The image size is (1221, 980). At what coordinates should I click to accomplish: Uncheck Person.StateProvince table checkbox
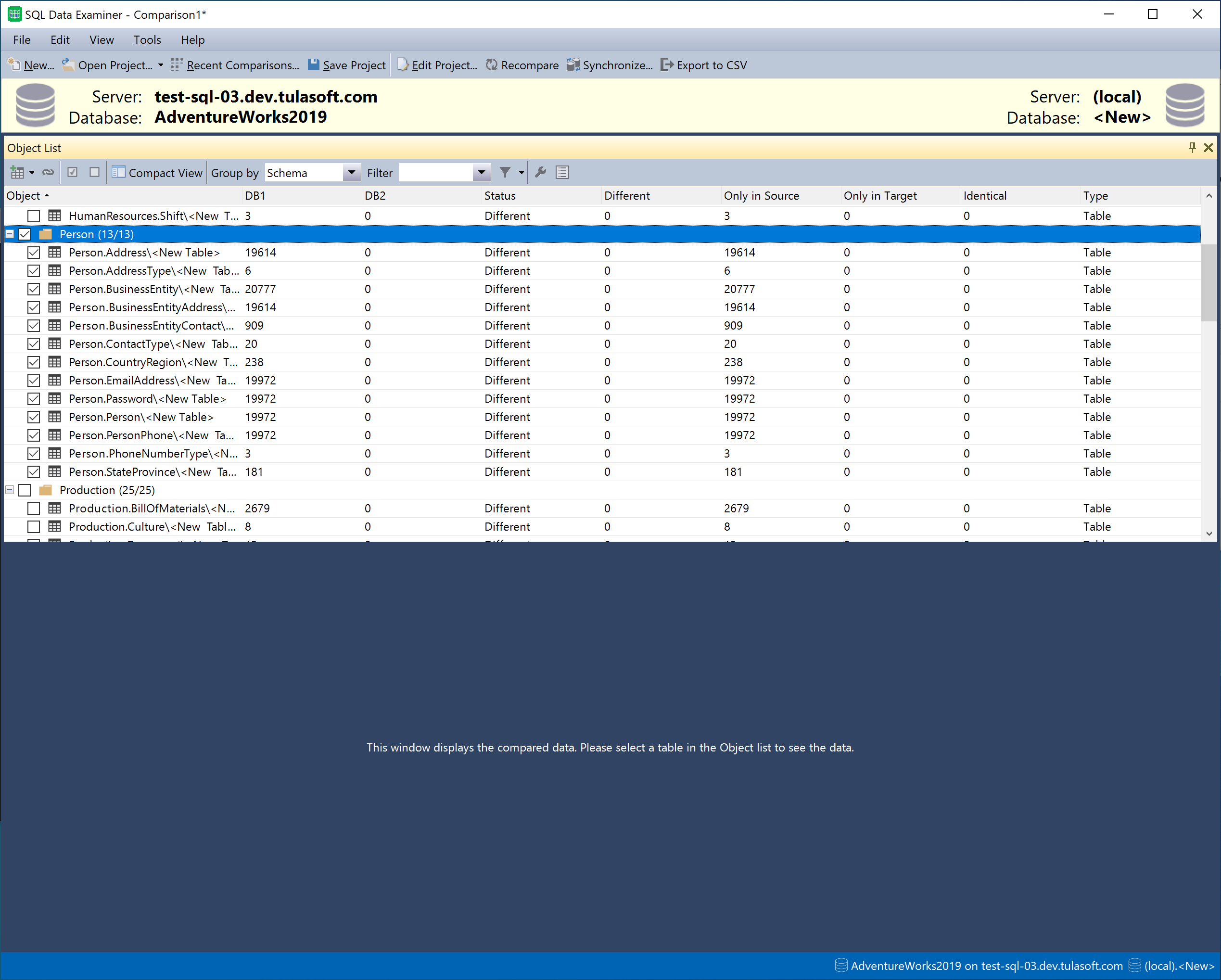tap(33, 472)
